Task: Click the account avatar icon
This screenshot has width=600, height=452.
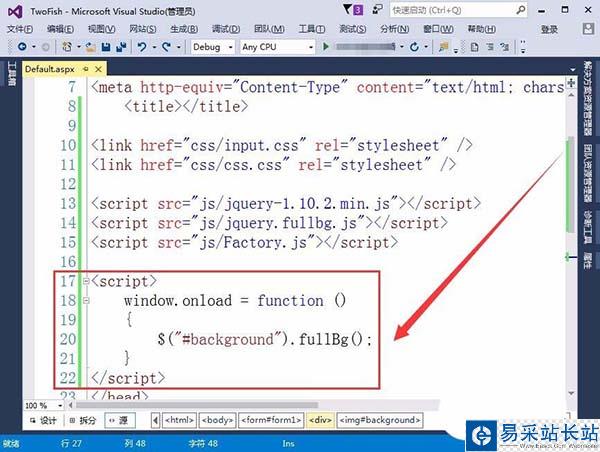Action: 588,29
